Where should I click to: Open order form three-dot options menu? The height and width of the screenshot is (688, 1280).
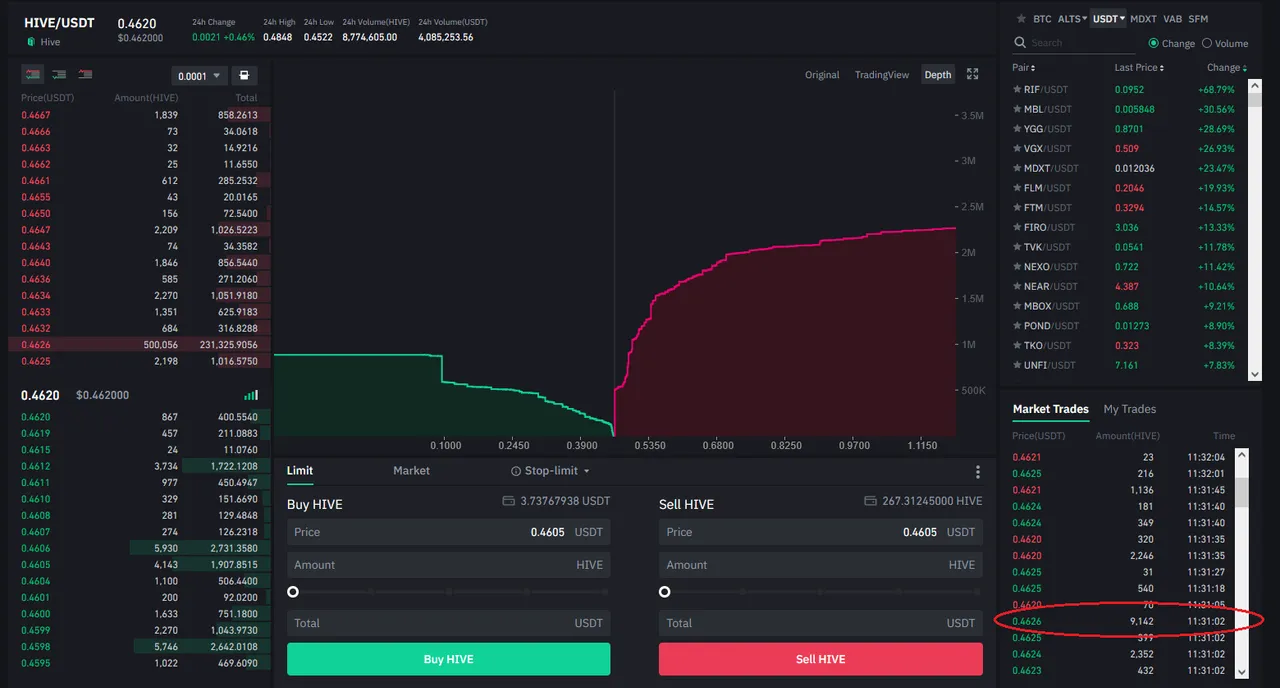click(978, 472)
